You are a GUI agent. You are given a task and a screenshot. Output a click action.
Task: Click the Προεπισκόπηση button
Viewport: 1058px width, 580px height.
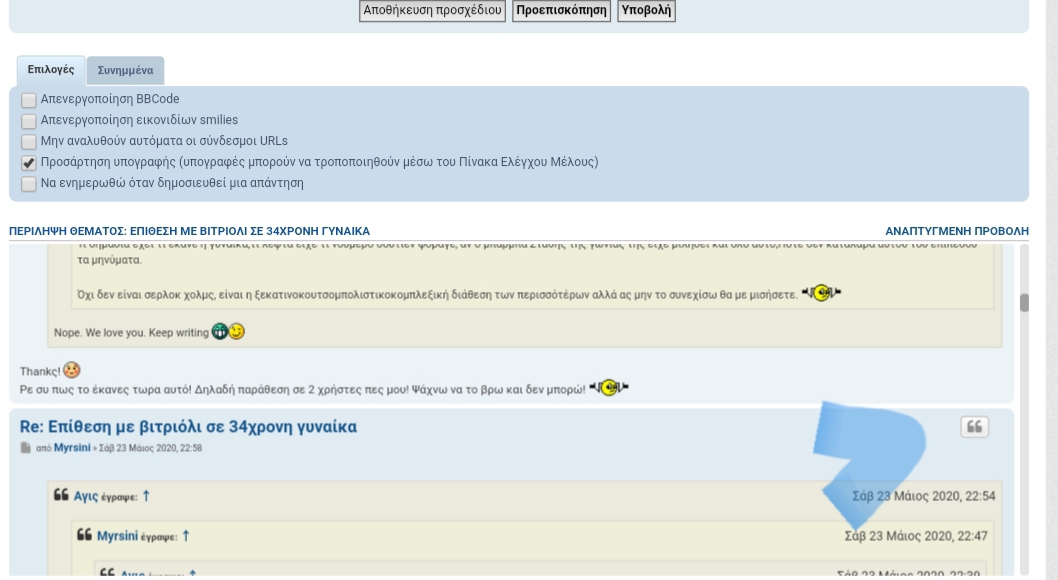561,10
